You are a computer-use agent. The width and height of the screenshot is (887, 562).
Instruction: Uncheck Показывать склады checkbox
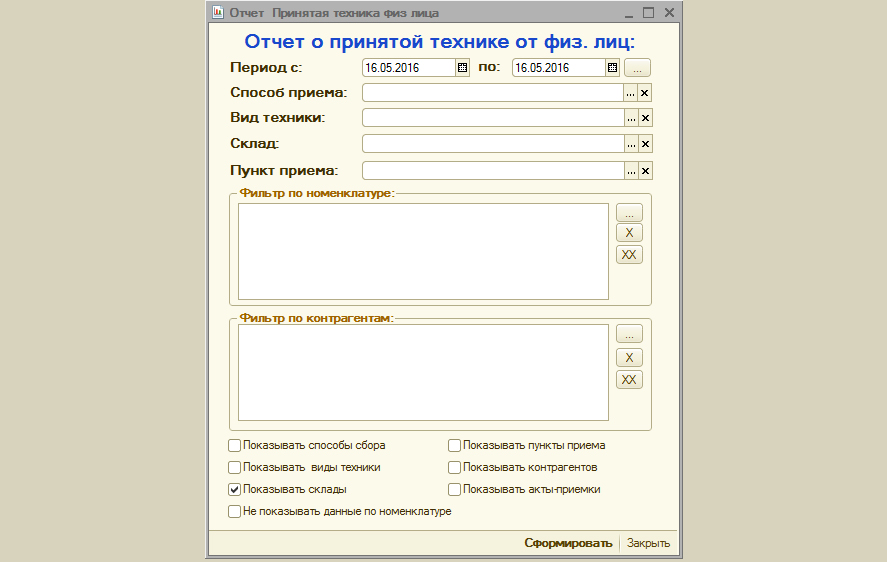235,490
